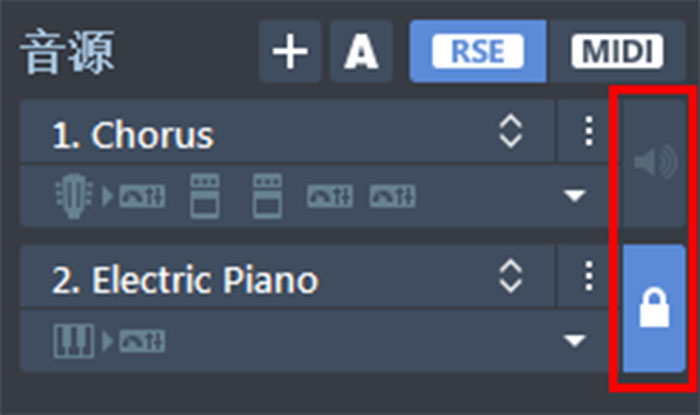Viewport: 700px width, 415px height.
Task: Click the last rack effect in Chorus chain
Action: pyautogui.click(x=389, y=194)
